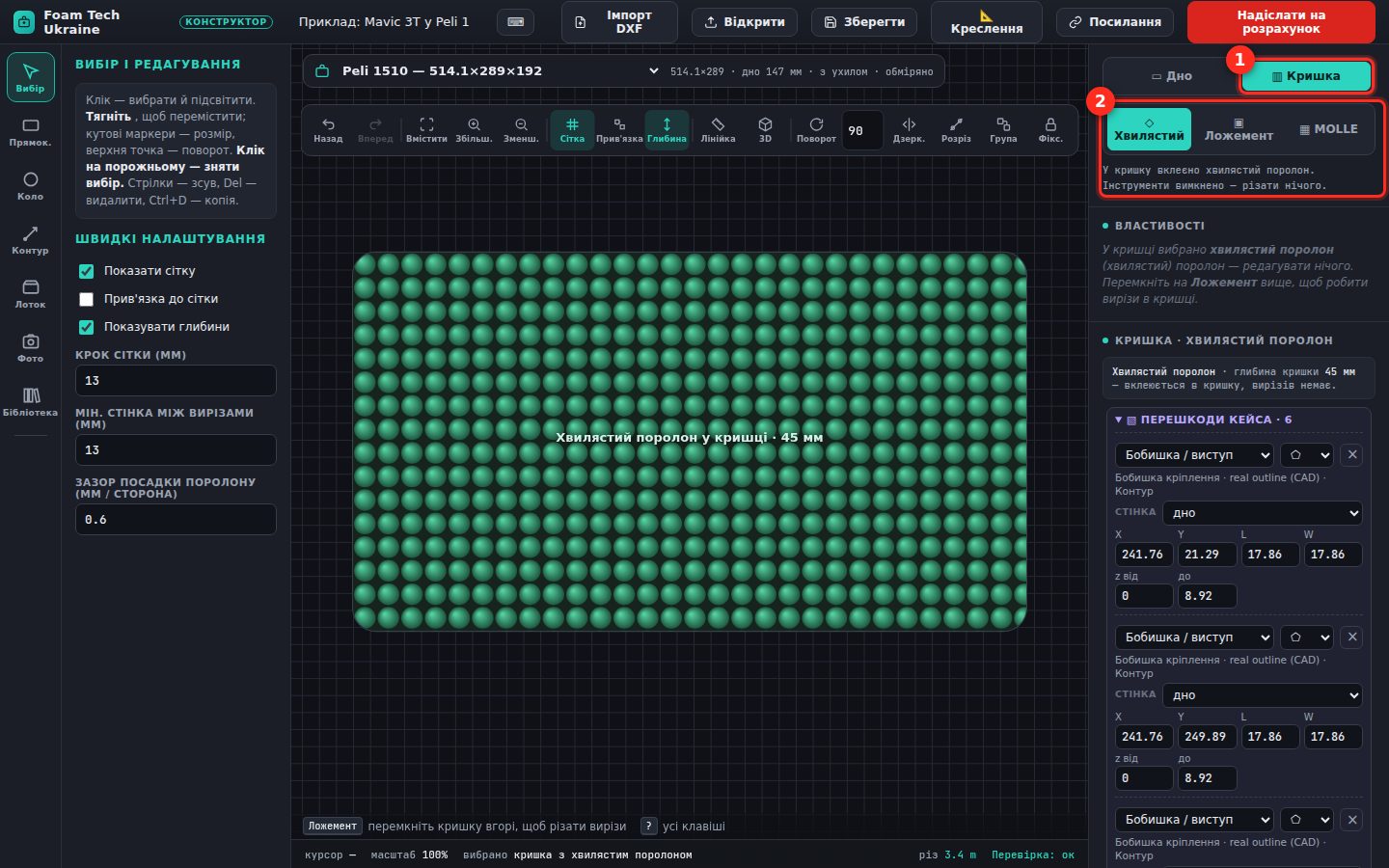Click the Зберегти save button
The image size is (1389, 868).
click(x=864, y=22)
